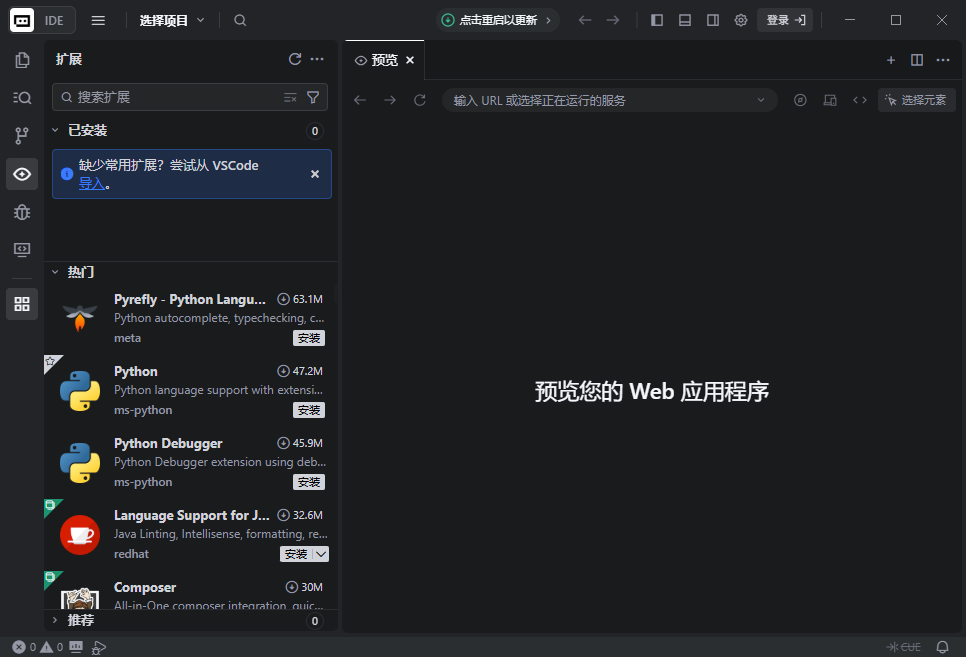
Task: Open running services URL dropdown arrow
Action: click(761, 100)
